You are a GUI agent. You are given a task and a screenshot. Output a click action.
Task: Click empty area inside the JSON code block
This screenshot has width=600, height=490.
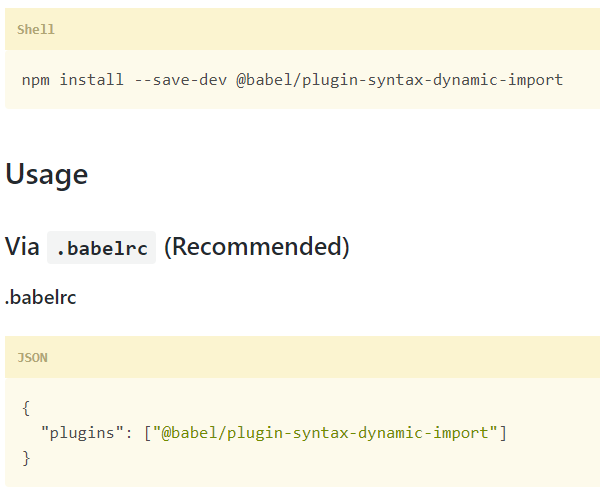(x=400, y=458)
